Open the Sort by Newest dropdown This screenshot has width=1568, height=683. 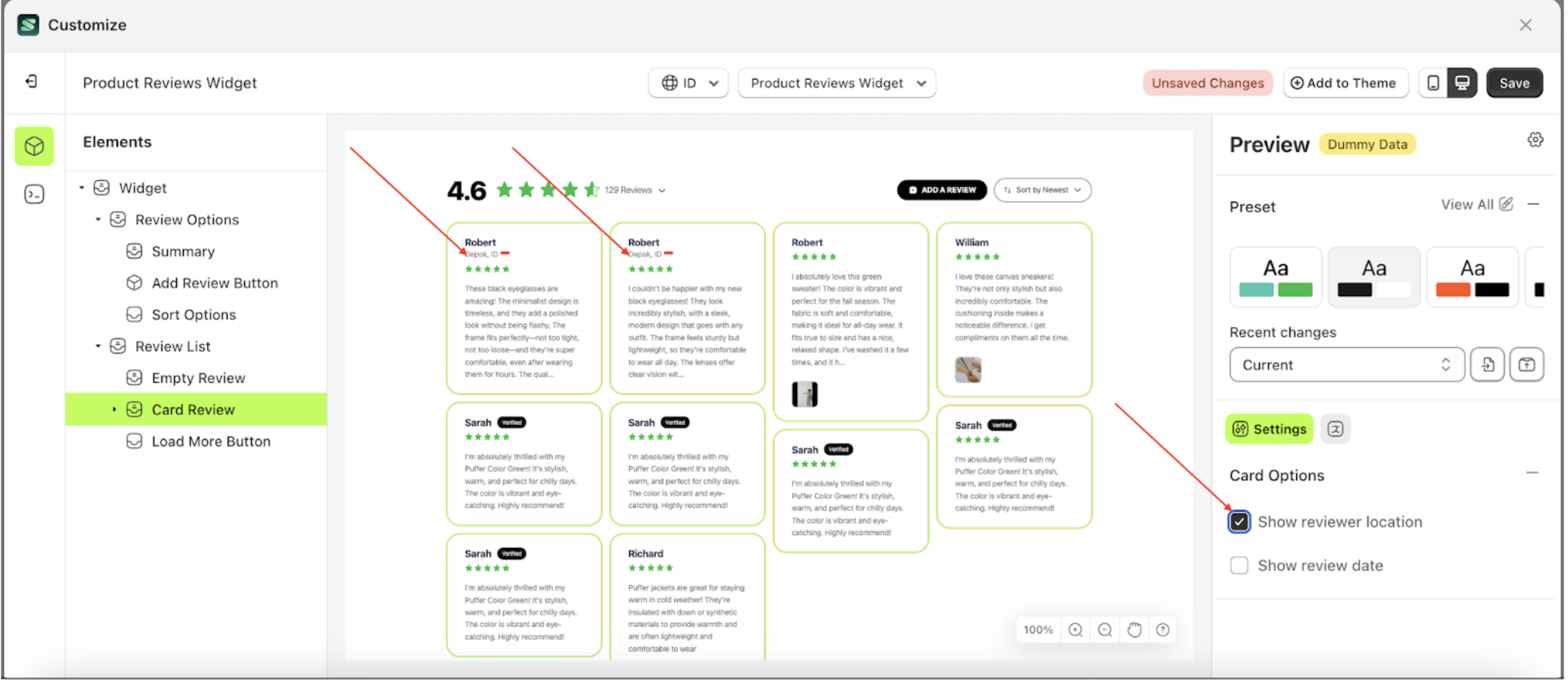[1042, 190]
